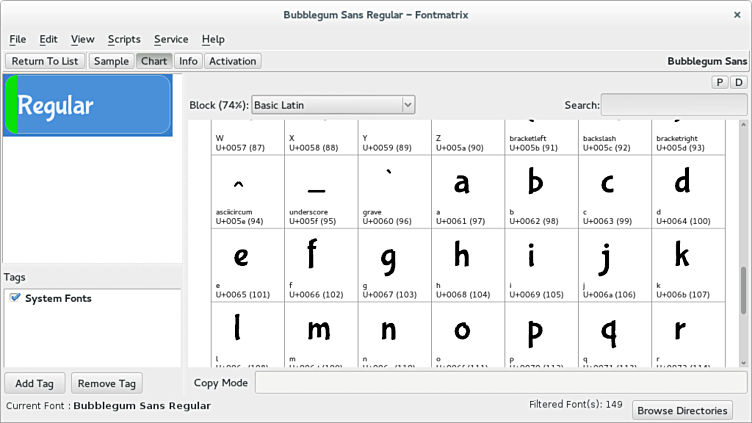The image size is (752, 423).
Task: Click Browse Directories button
Action: tap(683, 410)
